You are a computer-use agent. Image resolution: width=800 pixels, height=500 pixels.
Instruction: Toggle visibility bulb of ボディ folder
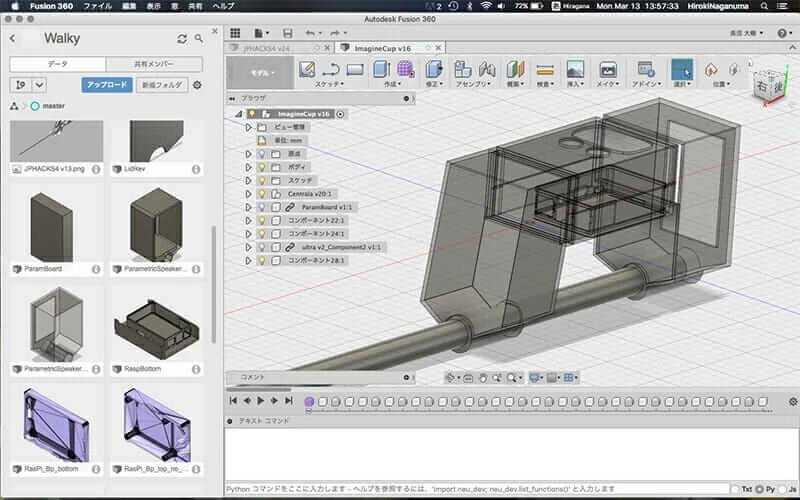click(262, 167)
